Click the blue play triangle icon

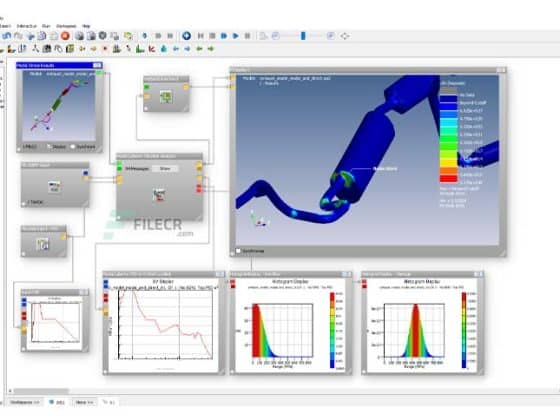(x=236, y=36)
